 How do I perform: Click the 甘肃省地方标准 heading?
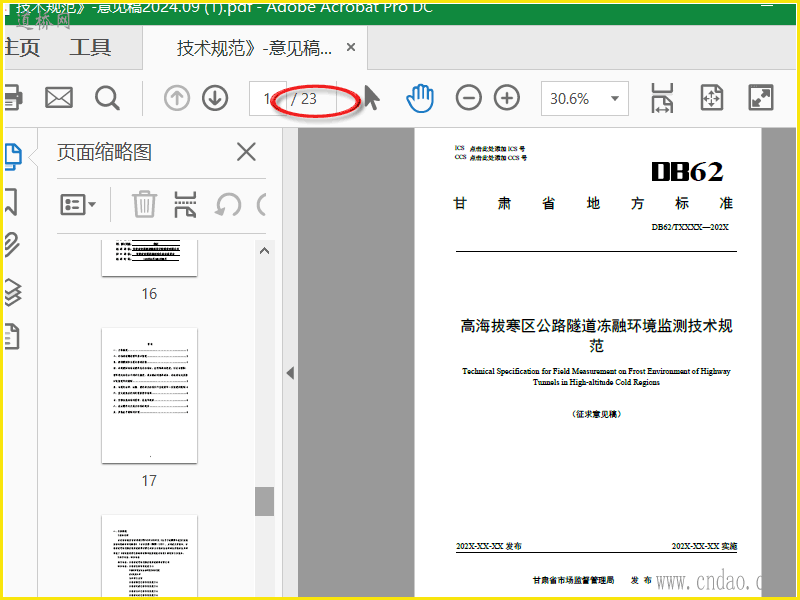pos(593,203)
